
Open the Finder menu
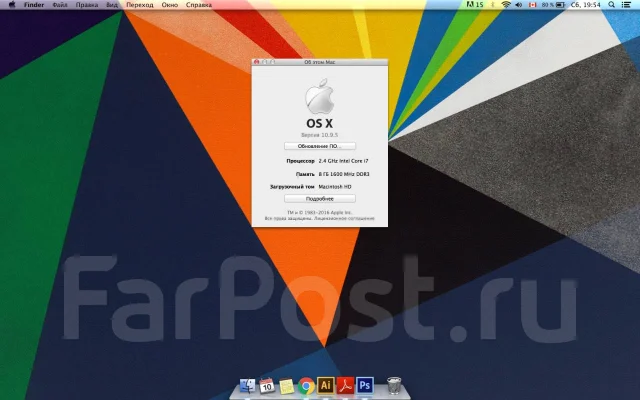coord(34,5)
